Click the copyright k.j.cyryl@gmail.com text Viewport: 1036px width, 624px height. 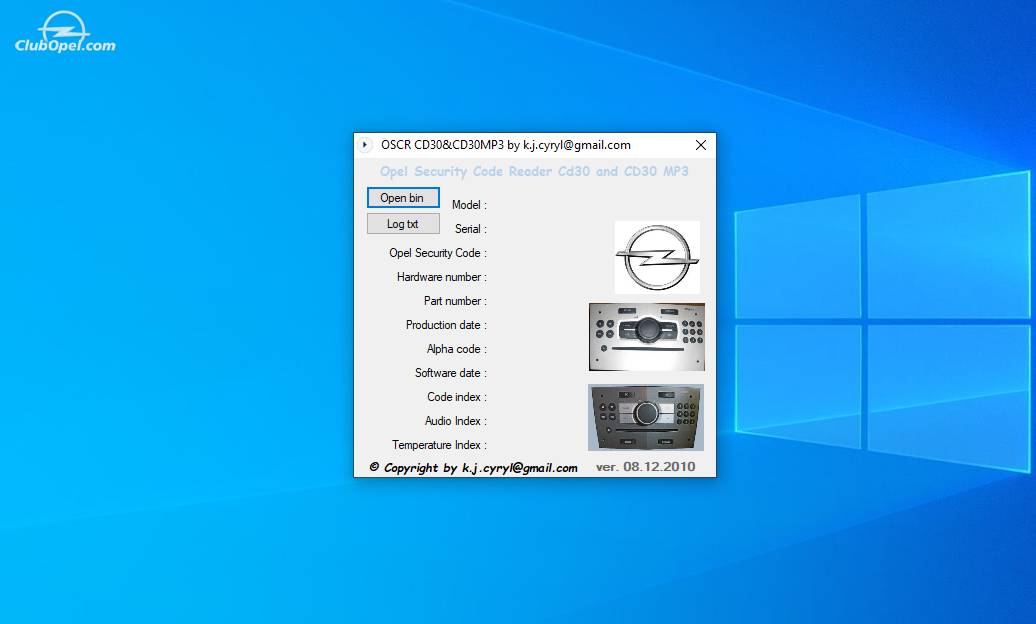click(x=473, y=467)
